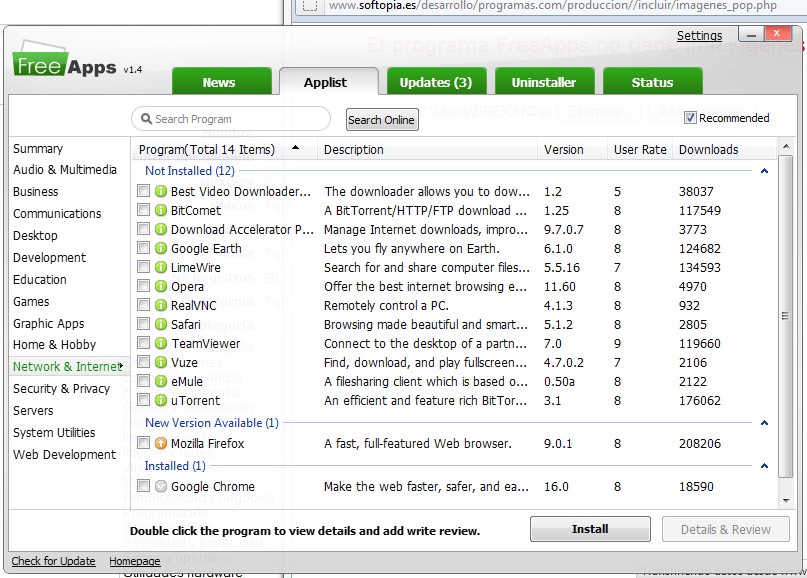The image size is (807, 578).
Task: Check the Opera row checkbox
Action: click(144, 286)
